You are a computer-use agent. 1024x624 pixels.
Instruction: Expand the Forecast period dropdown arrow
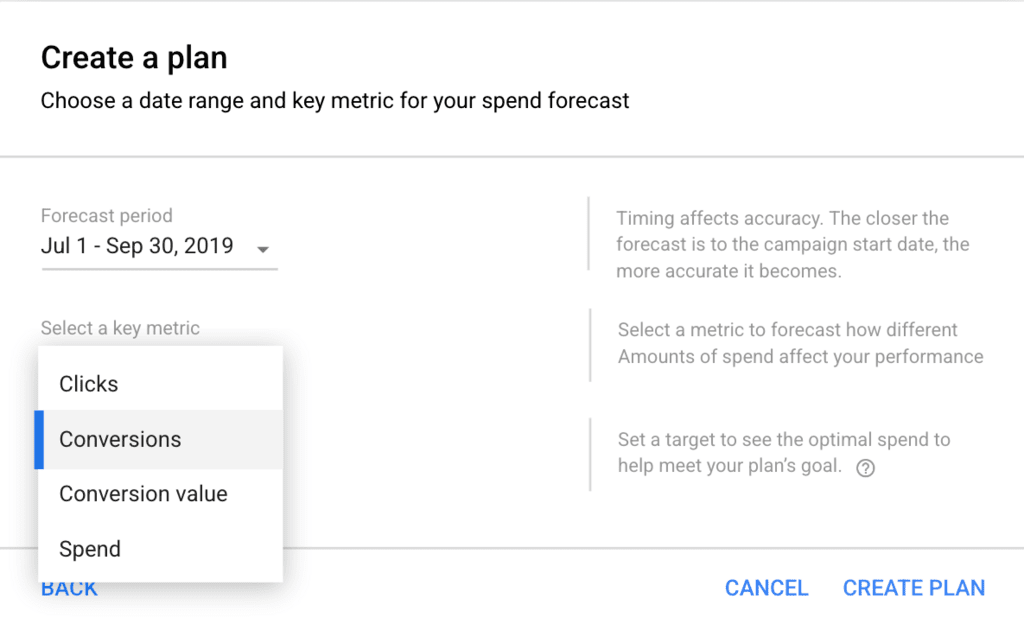(263, 249)
